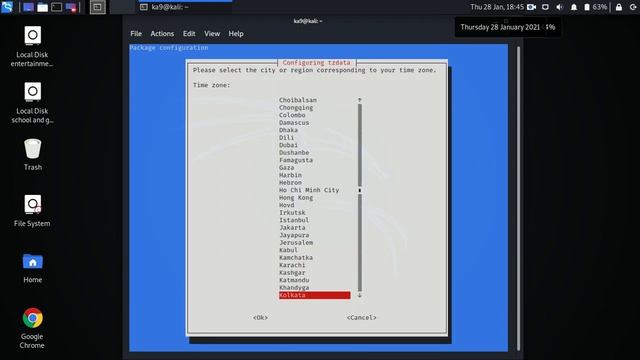Select Dili time zone
This screenshot has width=640, height=360.
287,138
